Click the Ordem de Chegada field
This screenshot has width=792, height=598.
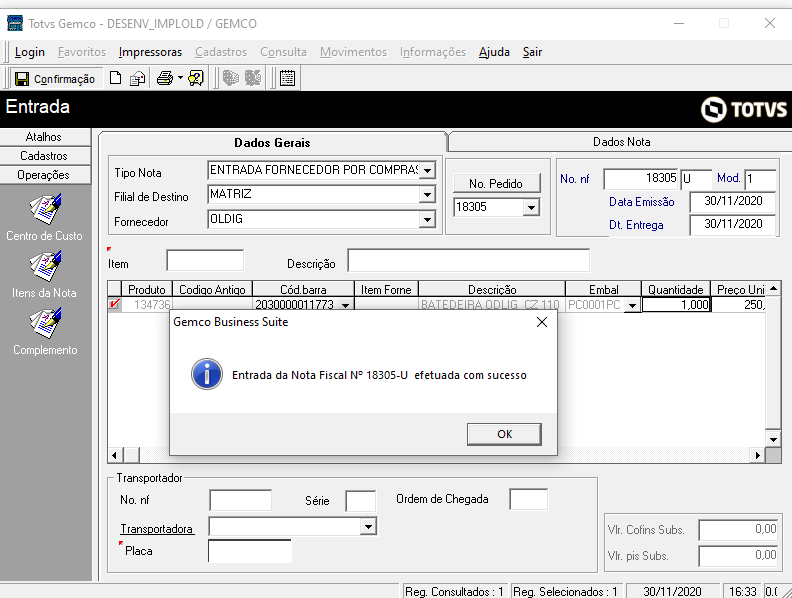pos(529,499)
